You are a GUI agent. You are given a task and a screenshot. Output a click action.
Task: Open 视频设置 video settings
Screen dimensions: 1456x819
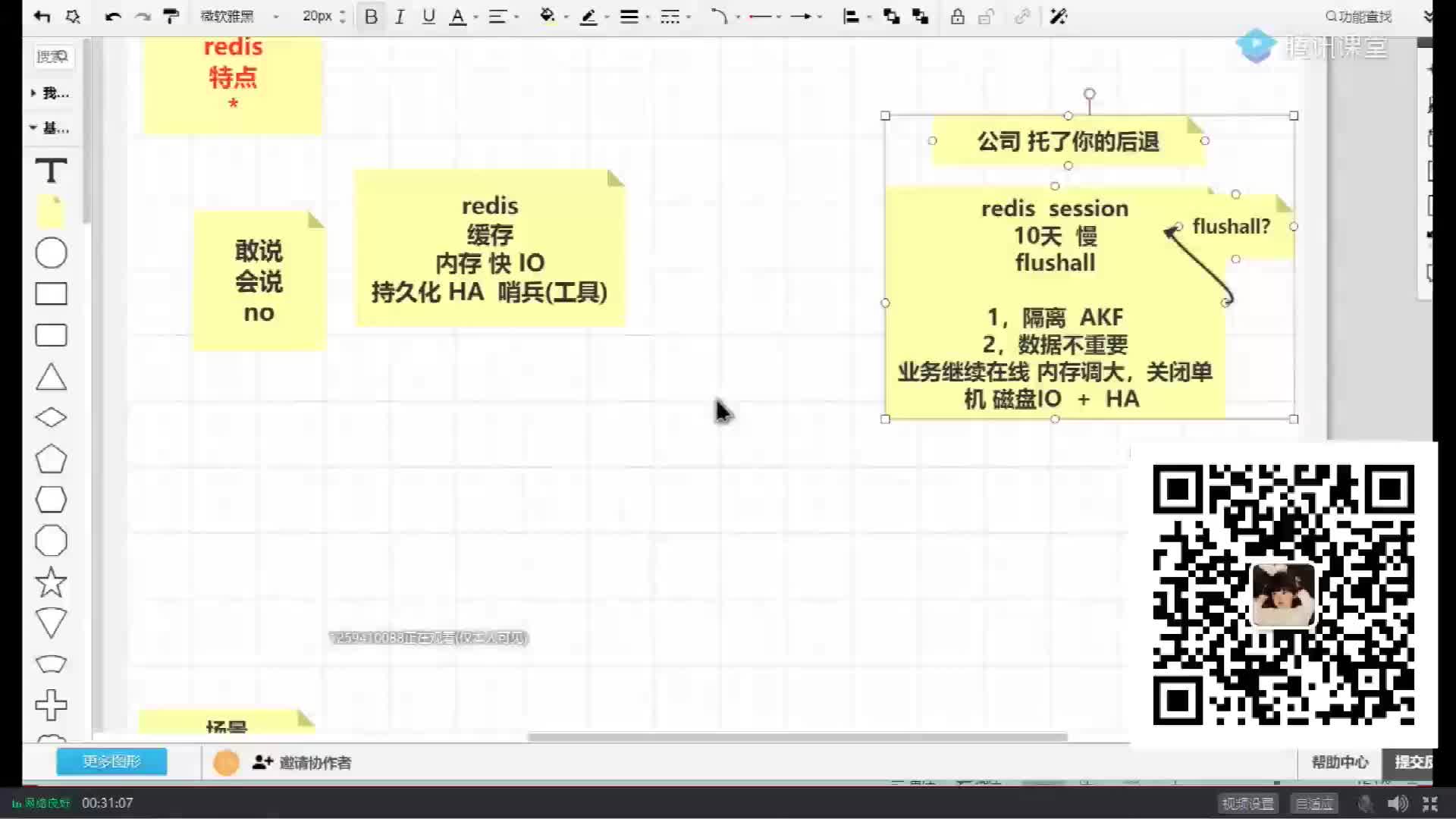pyautogui.click(x=1248, y=803)
